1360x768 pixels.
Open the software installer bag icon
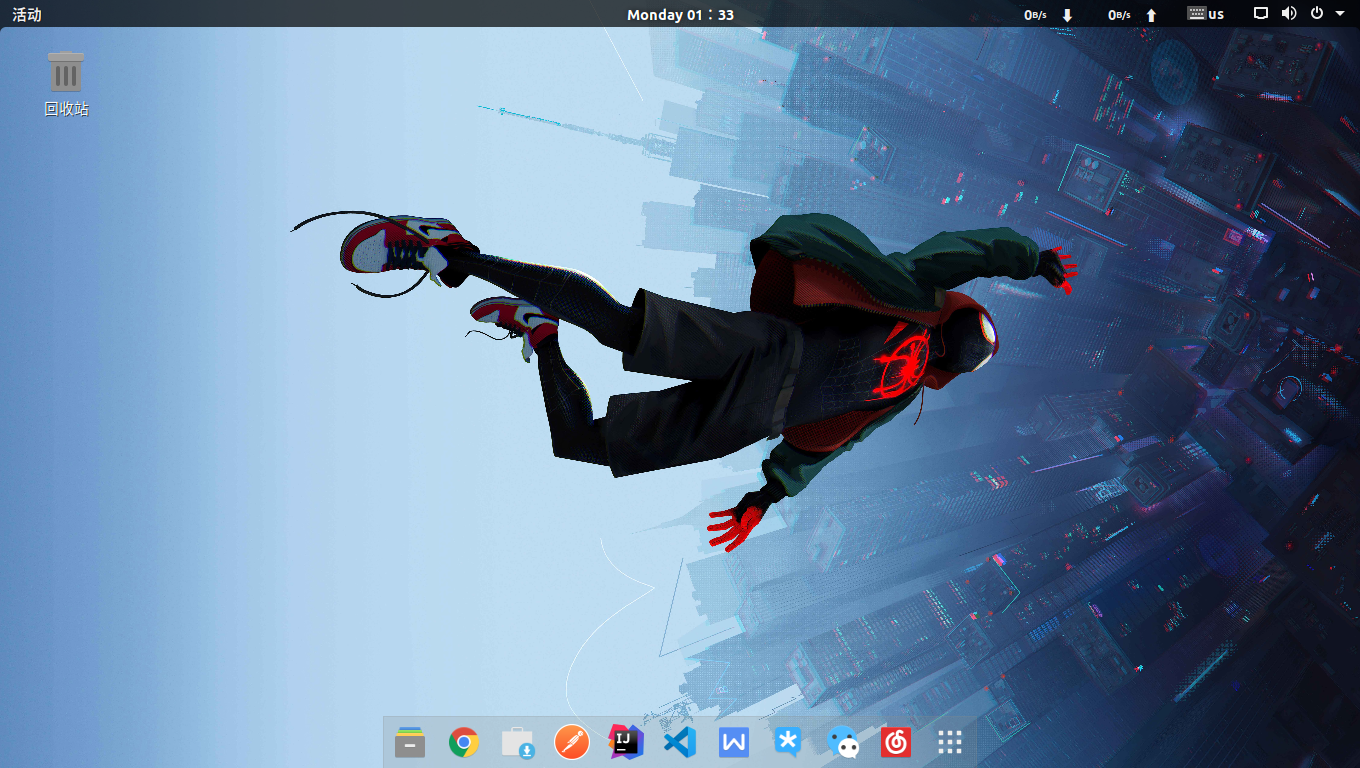click(x=518, y=742)
